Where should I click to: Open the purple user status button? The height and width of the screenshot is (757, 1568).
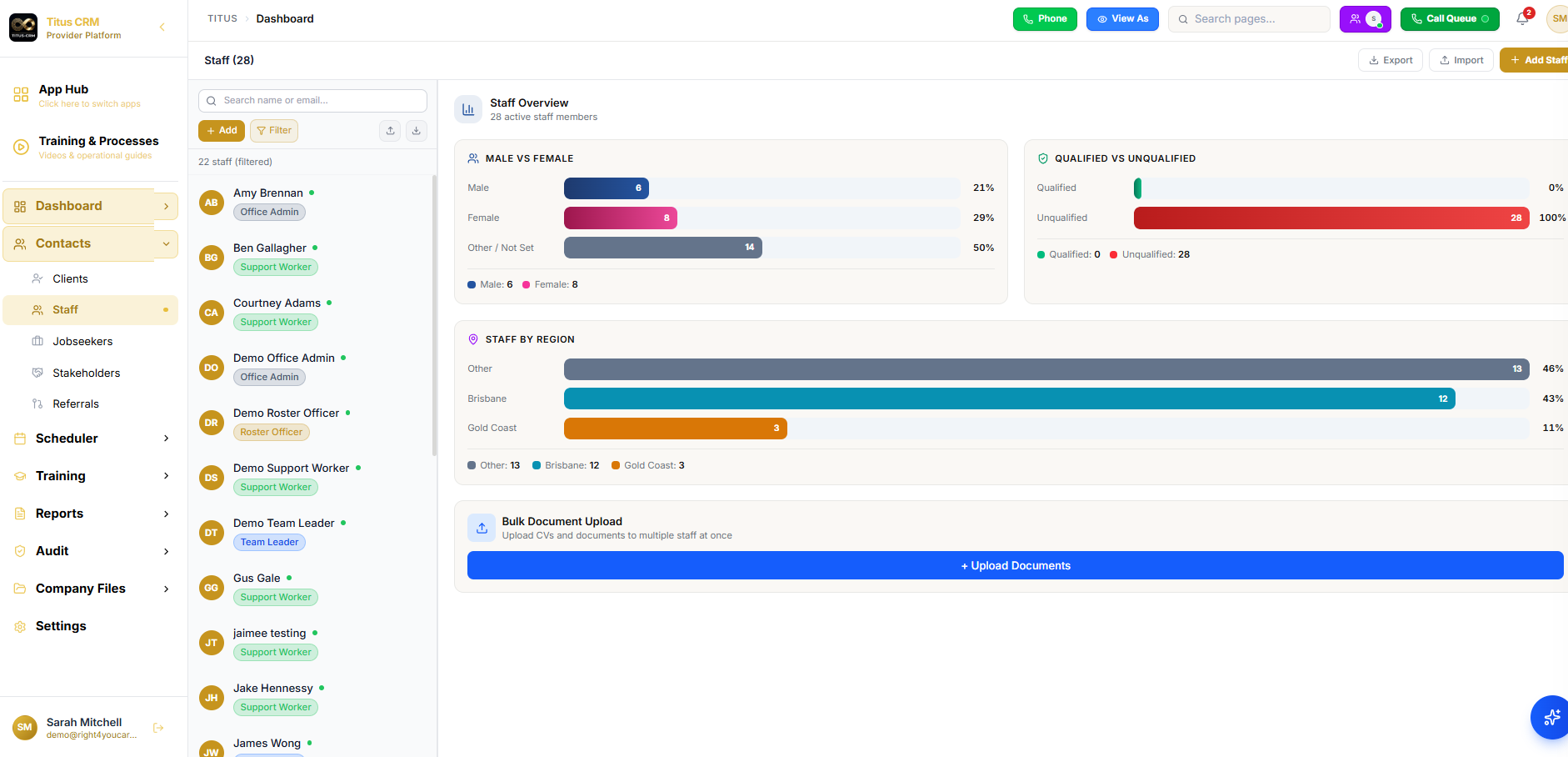click(x=1365, y=19)
